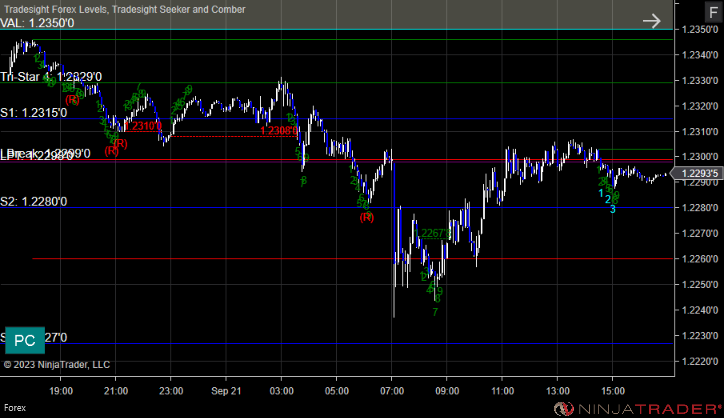Click the current price marker 1.2293'5

click(697, 173)
